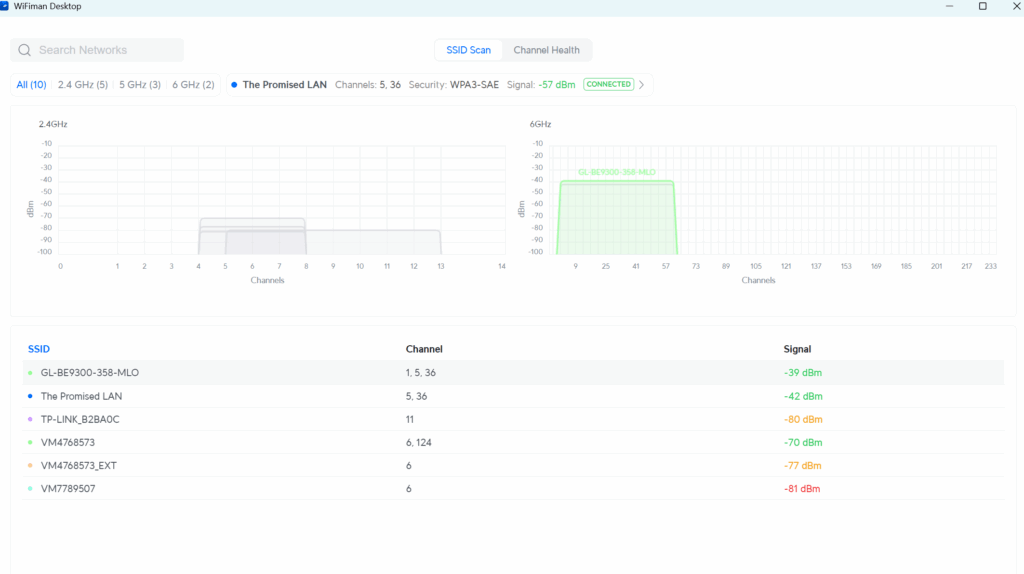Open the Channel Health tab

click(x=546, y=50)
